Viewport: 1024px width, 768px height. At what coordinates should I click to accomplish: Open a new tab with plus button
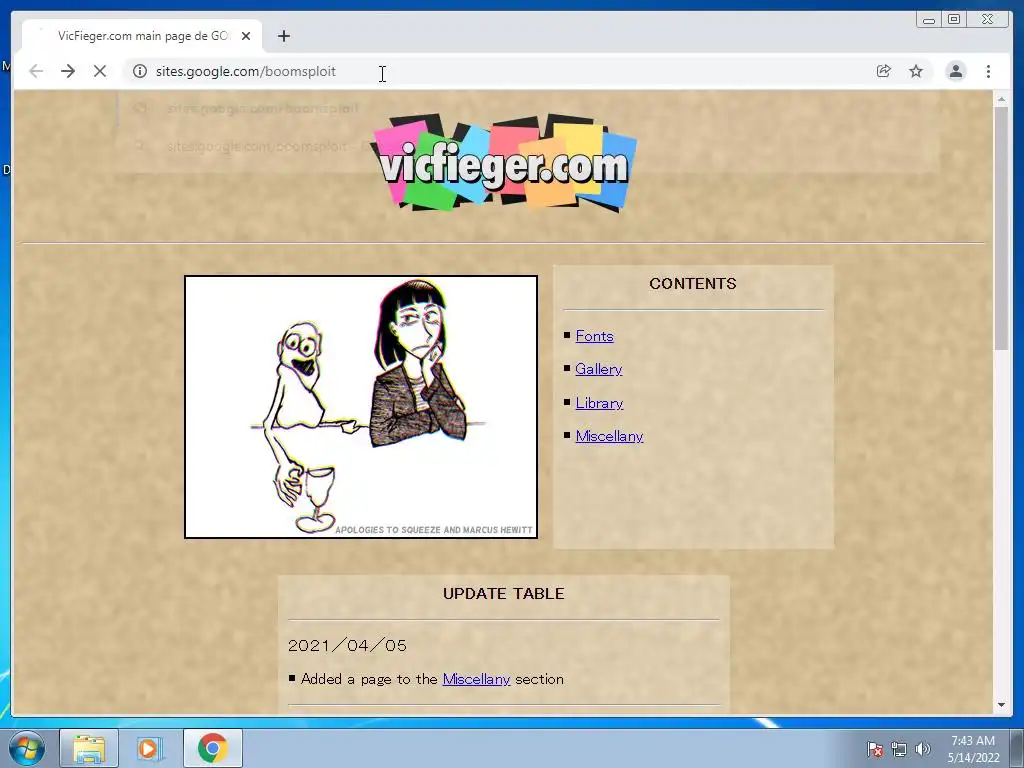[283, 36]
